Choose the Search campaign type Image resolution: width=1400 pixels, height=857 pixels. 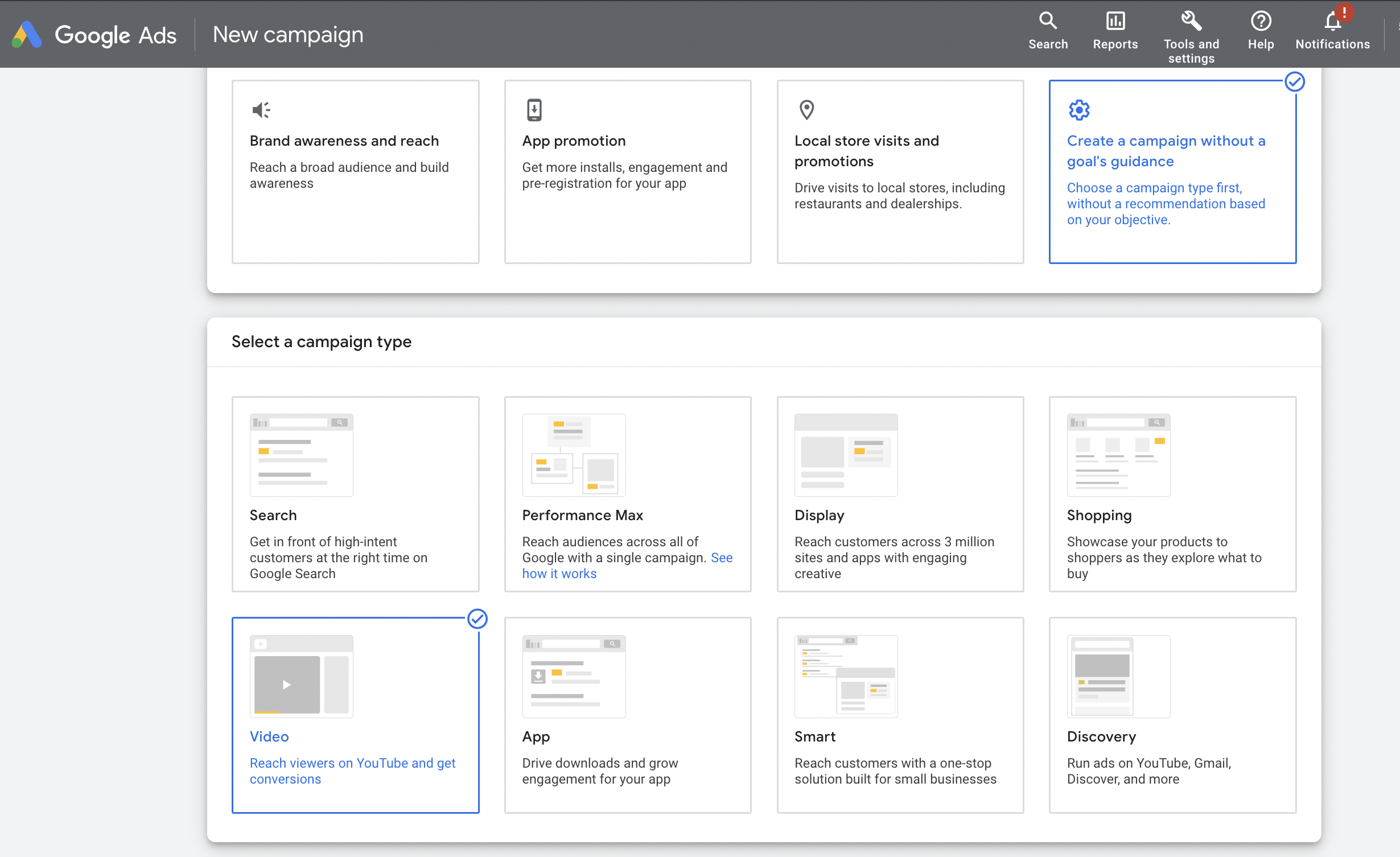355,494
